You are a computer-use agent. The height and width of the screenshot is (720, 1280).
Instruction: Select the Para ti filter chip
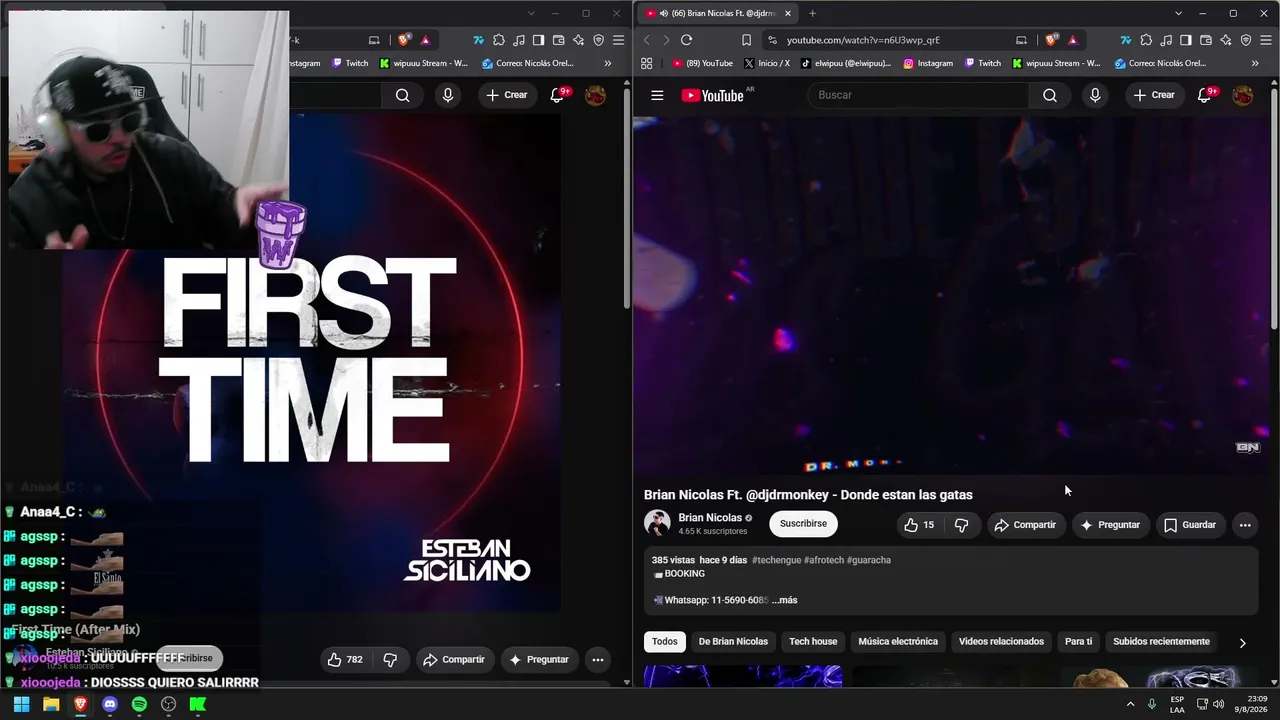click(1079, 642)
